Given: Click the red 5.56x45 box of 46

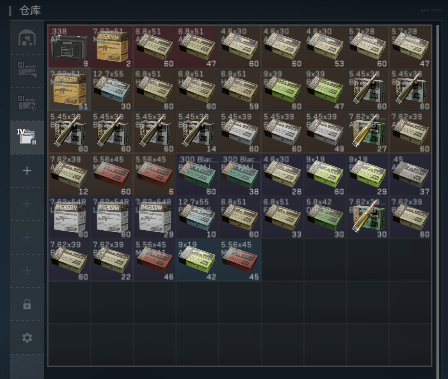Looking at the screenshot, I should click(x=155, y=260).
